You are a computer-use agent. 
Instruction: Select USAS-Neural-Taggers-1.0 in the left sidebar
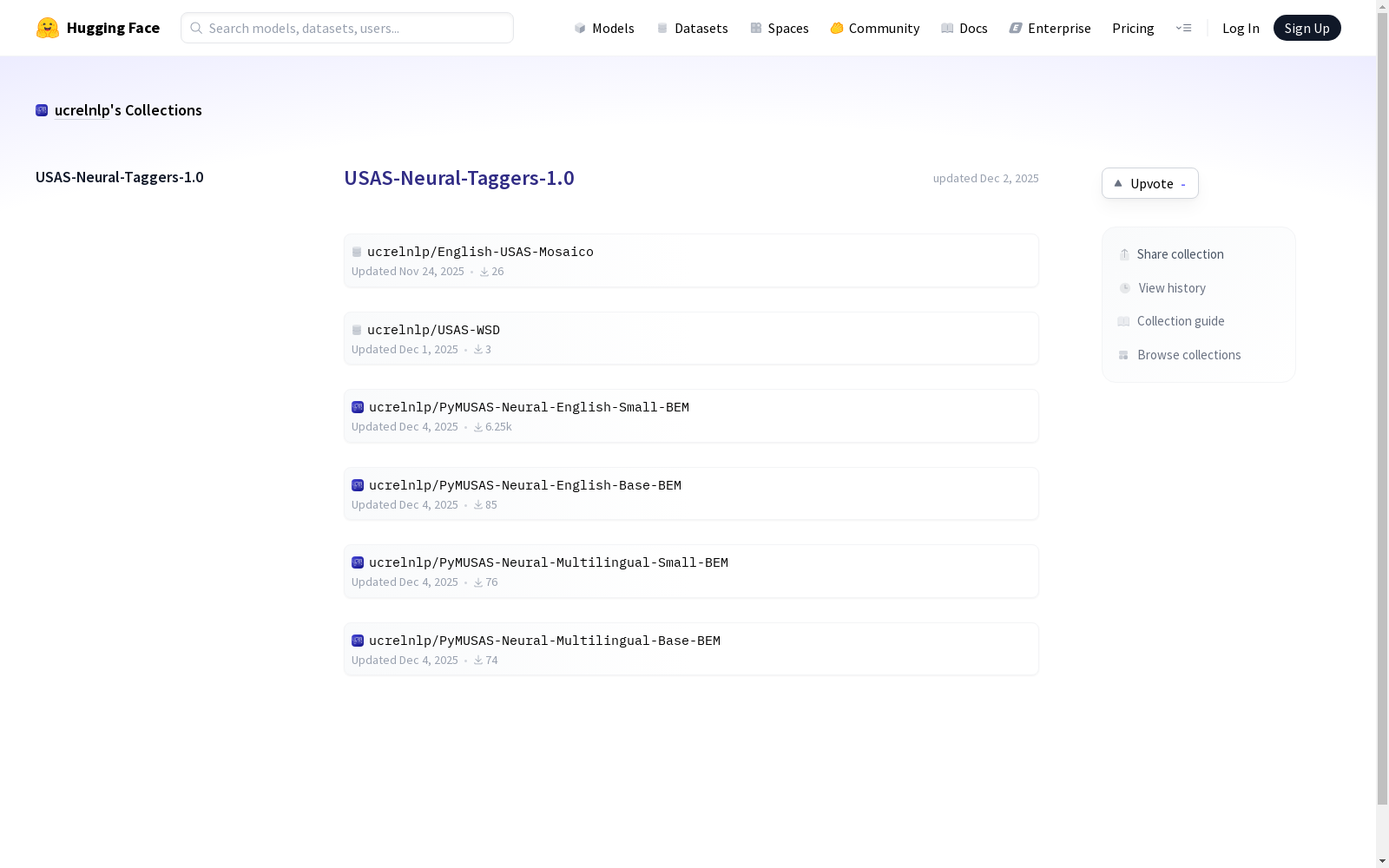pyautogui.click(x=120, y=177)
